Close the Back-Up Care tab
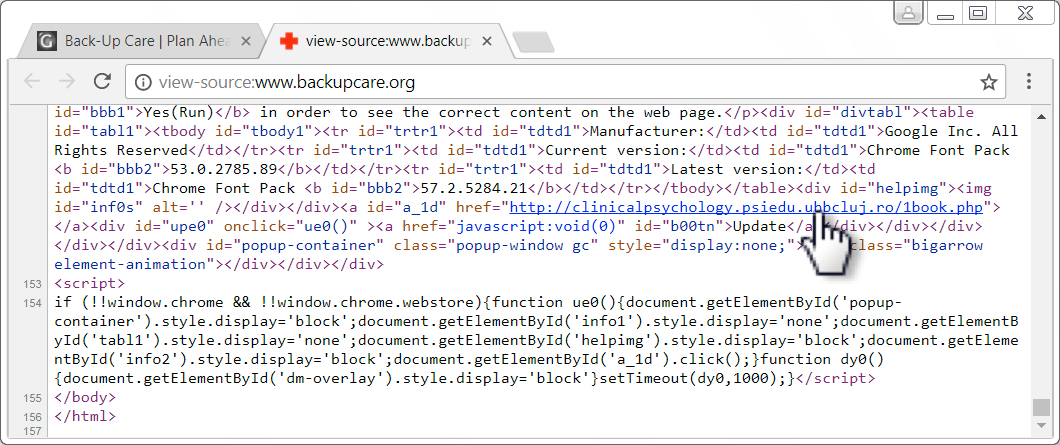Viewport: 1060px width, 445px height. click(245, 41)
